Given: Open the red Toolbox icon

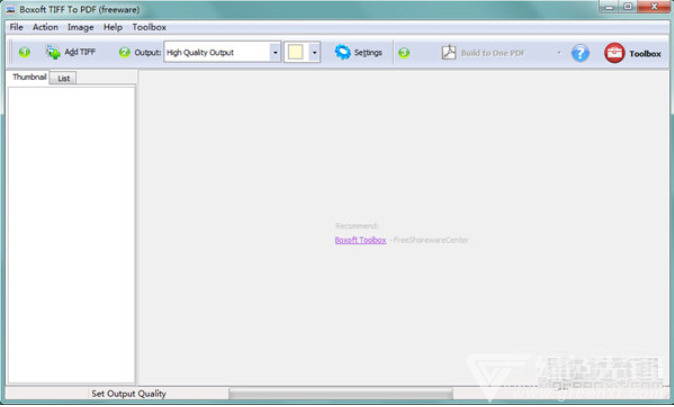Looking at the screenshot, I should point(615,53).
